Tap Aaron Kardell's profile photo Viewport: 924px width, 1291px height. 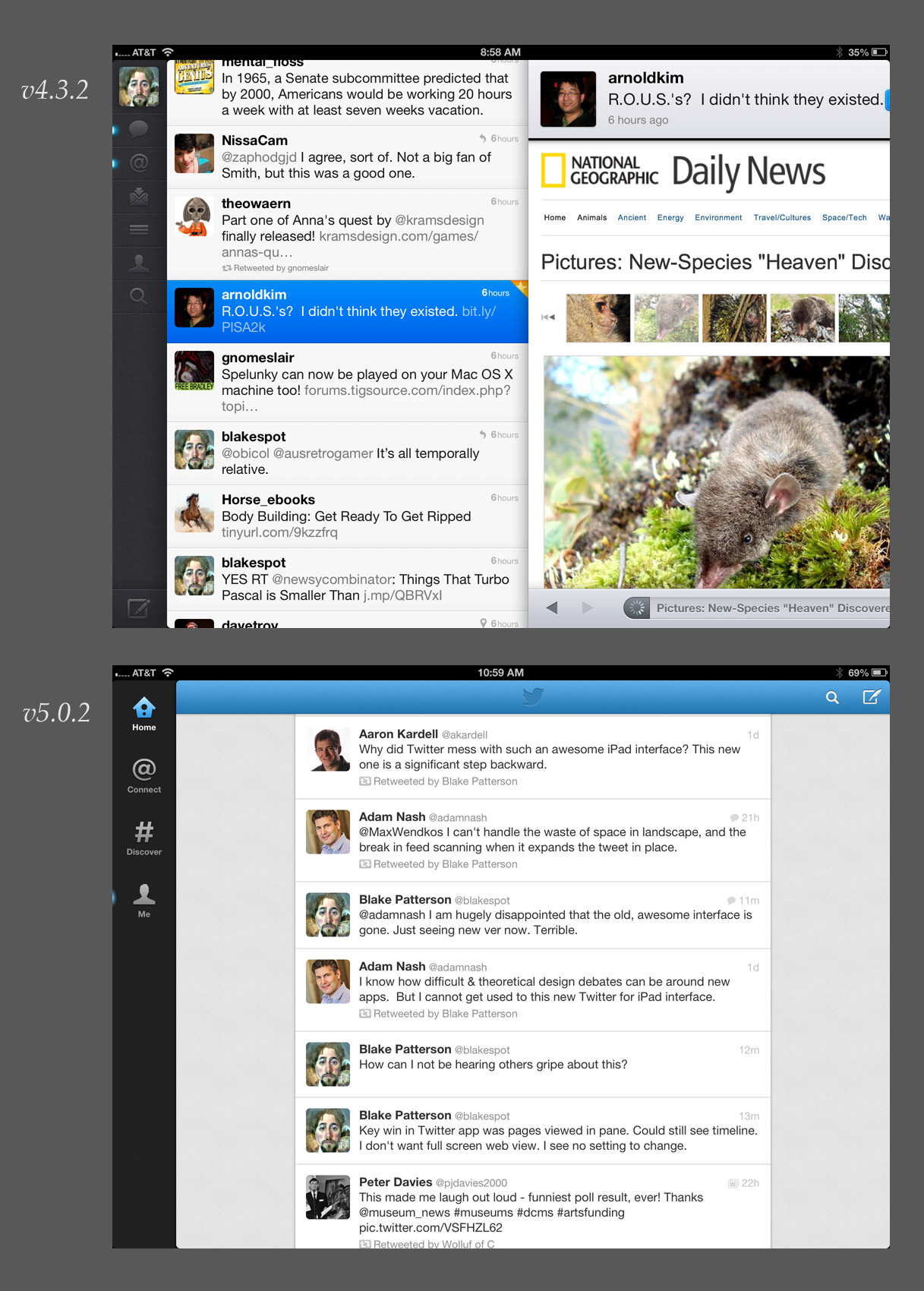[x=328, y=750]
